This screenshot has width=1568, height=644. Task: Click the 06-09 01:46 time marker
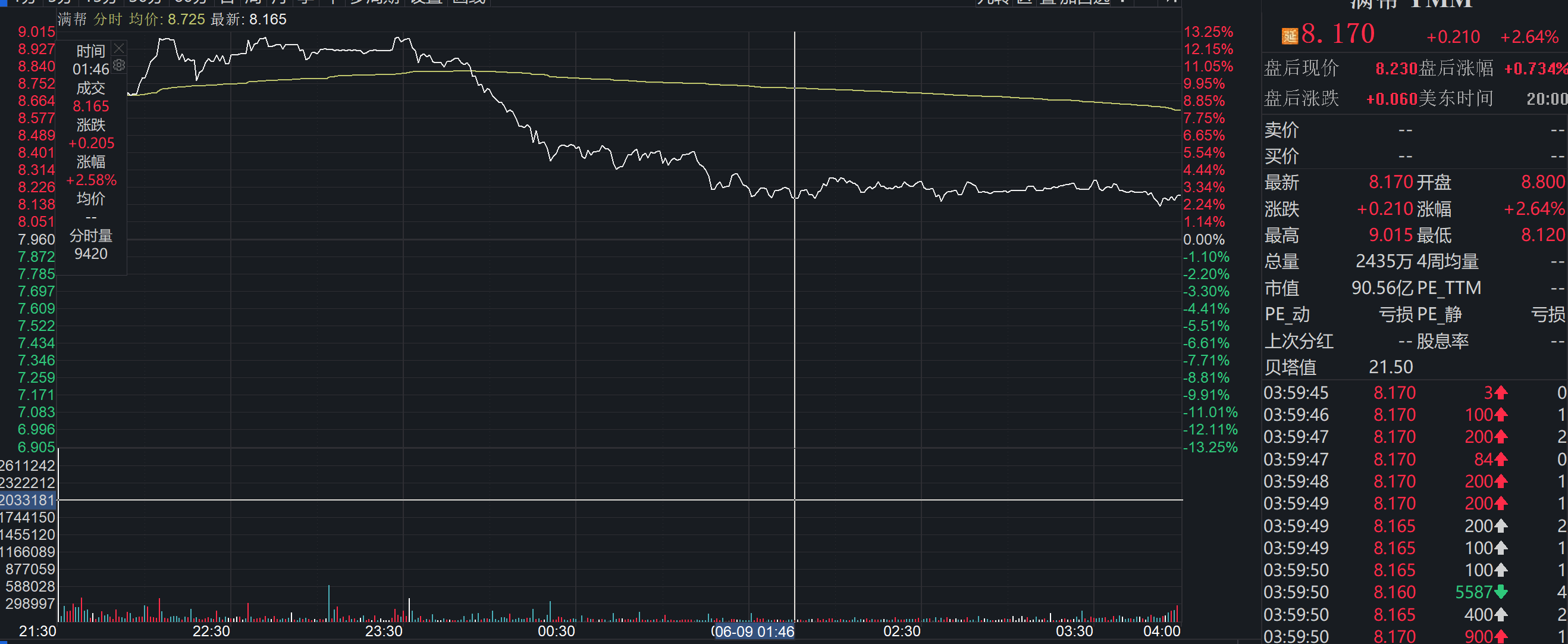coord(754,632)
